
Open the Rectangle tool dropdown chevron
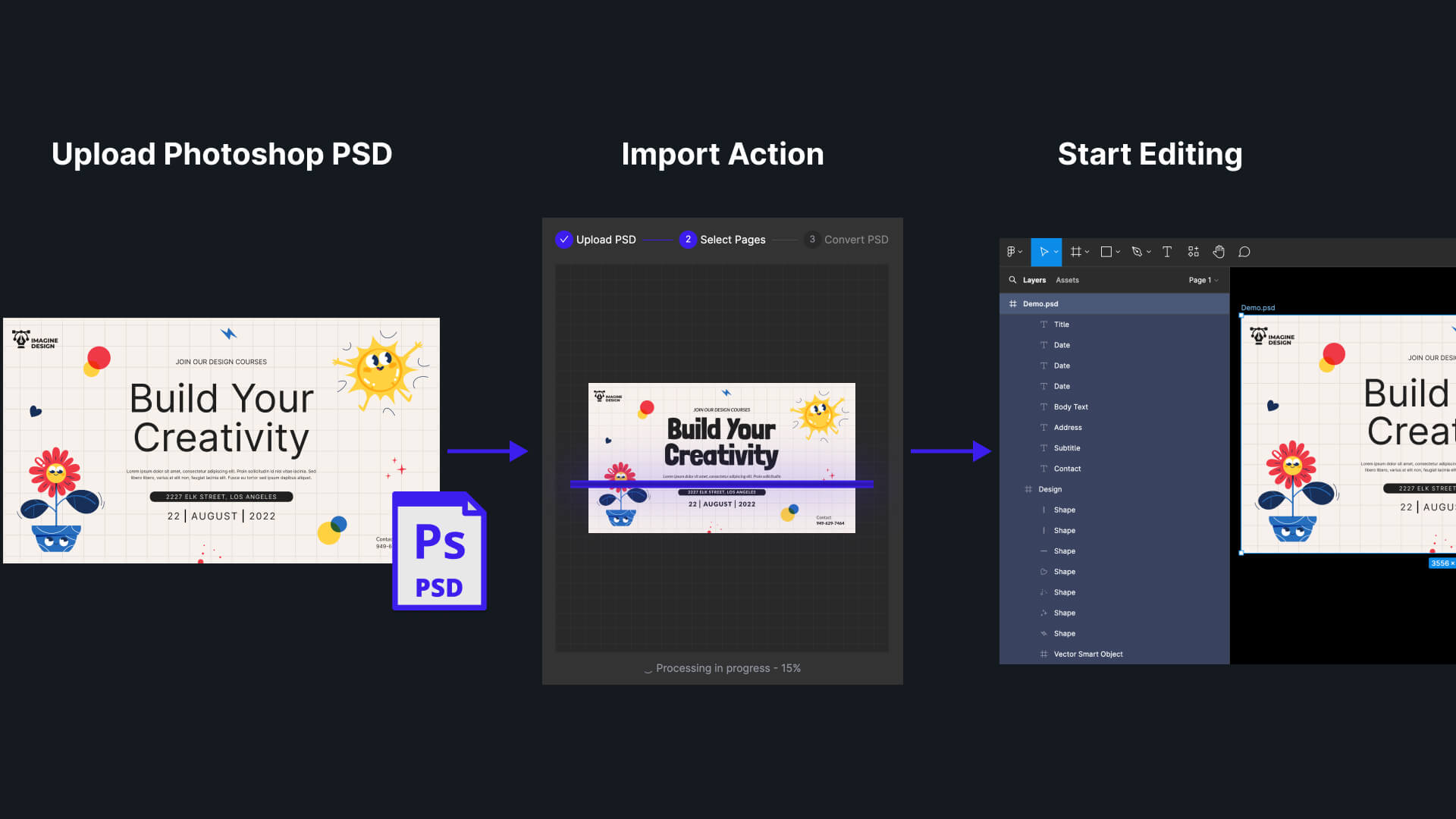point(1118,252)
